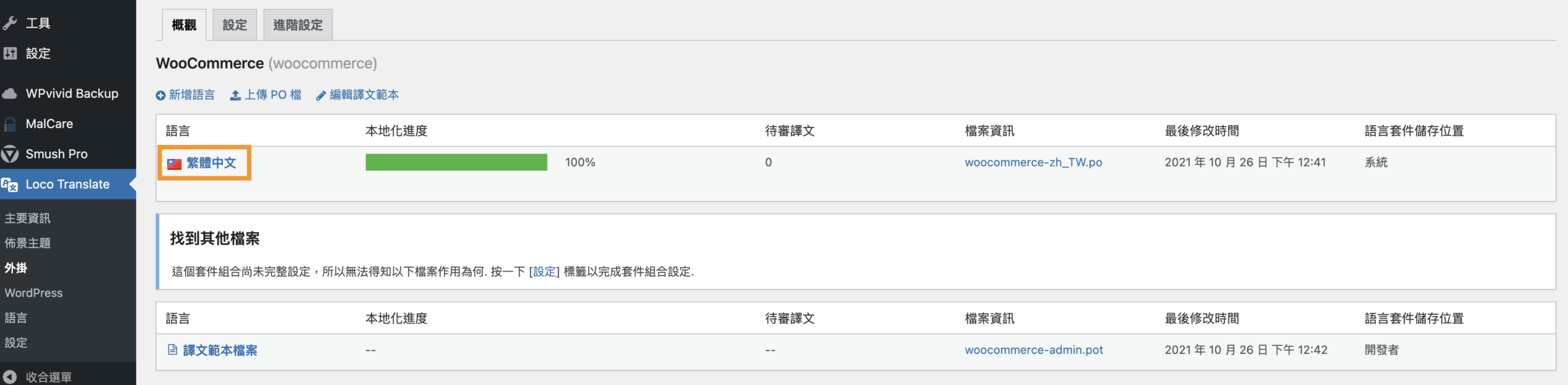Screen dimensions: 1568x385
Task: Click the wrench icon beside 工具
Action: (x=10, y=23)
